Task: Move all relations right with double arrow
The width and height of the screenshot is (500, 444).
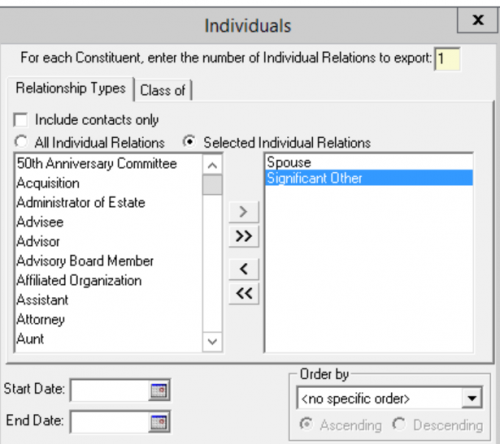Action: click(x=244, y=236)
